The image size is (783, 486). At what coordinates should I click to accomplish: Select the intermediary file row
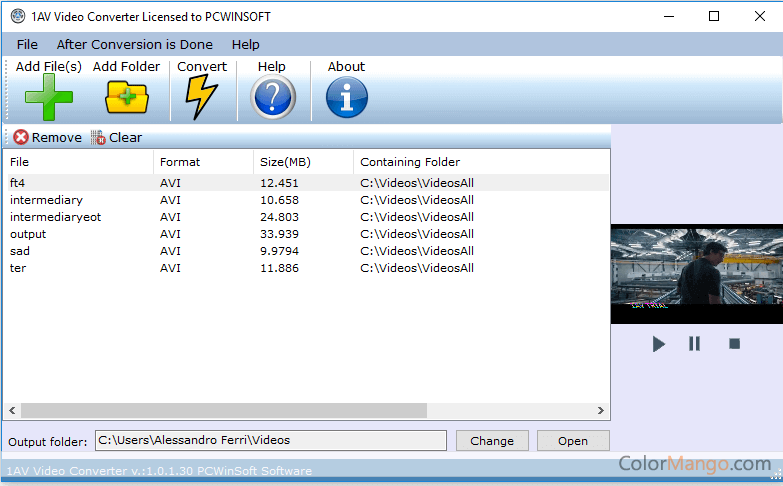pyautogui.click(x=308, y=200)
